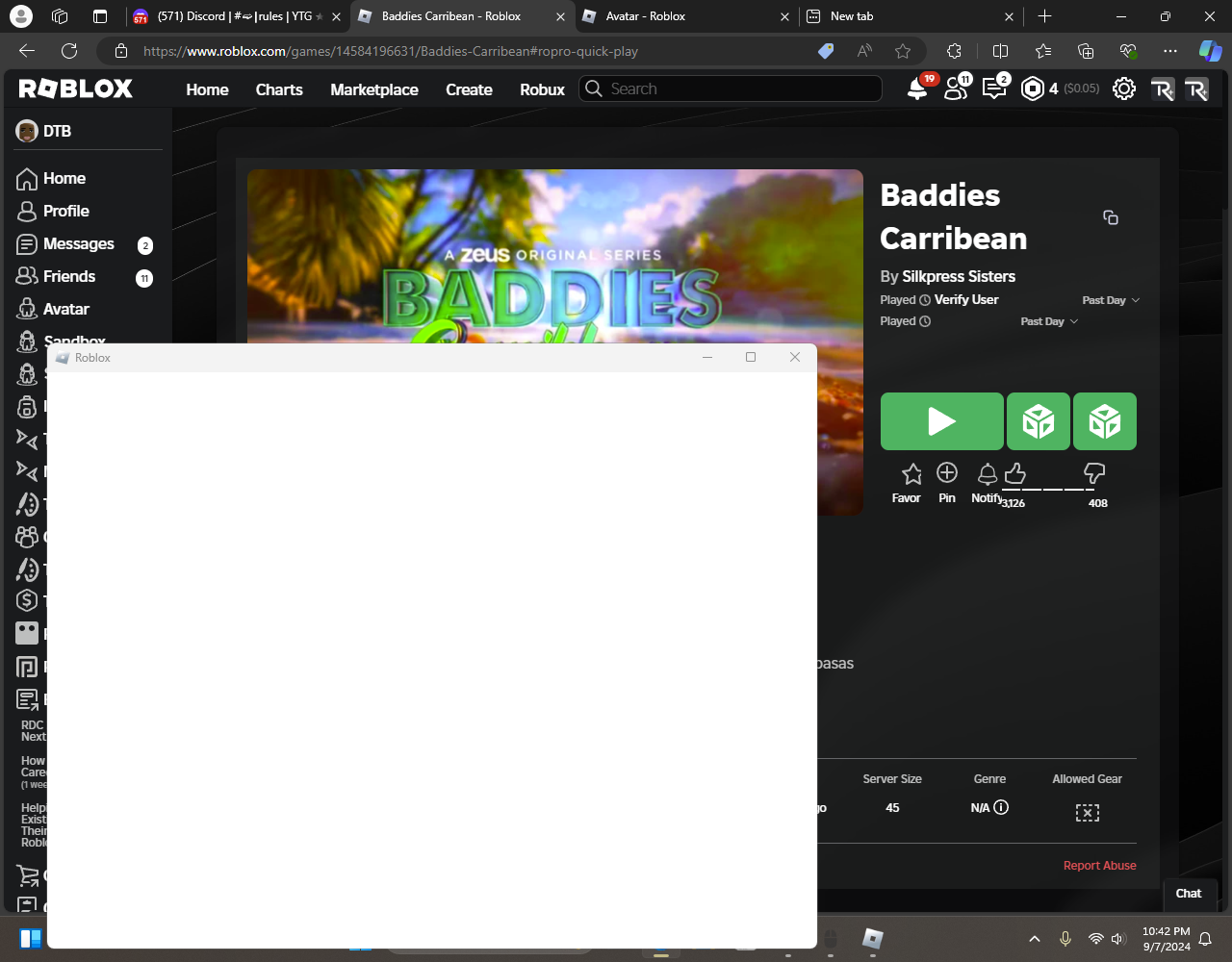Switch to the Avatar - Roblox tab
This screenshot has height=962, width=1232.
click(x=686, y=16)
